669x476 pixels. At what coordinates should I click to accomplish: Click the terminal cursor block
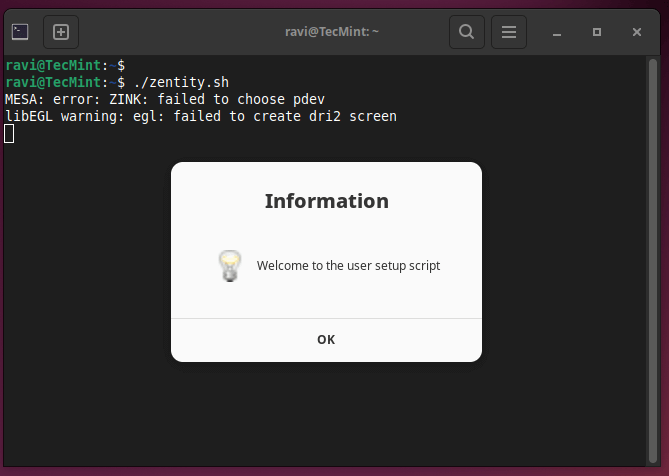point(9,134)
